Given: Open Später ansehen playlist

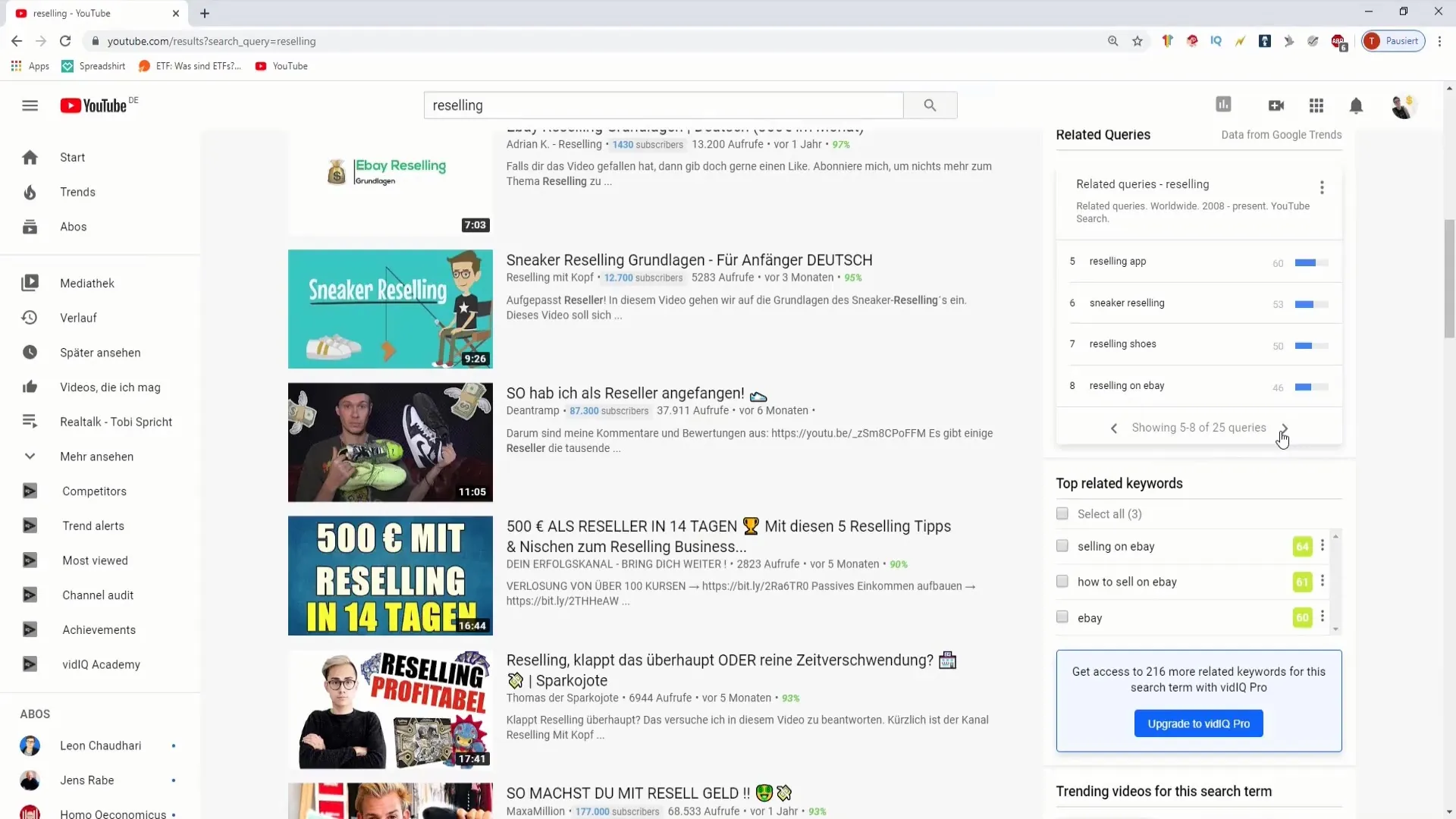Looking at the screenshot, I should [100, 353].
